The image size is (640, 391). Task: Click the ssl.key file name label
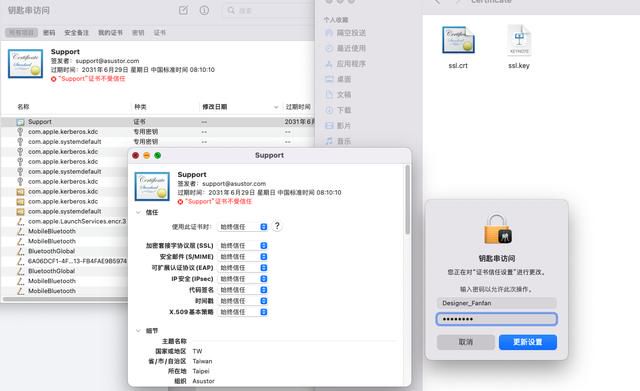[x=519, y=66]
